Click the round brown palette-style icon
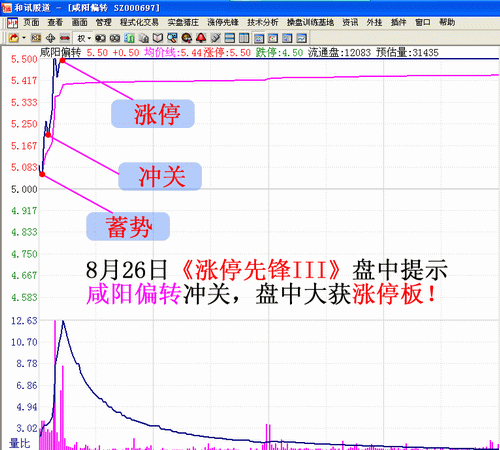Screen dimensions: 500x450 coord(187,38)
